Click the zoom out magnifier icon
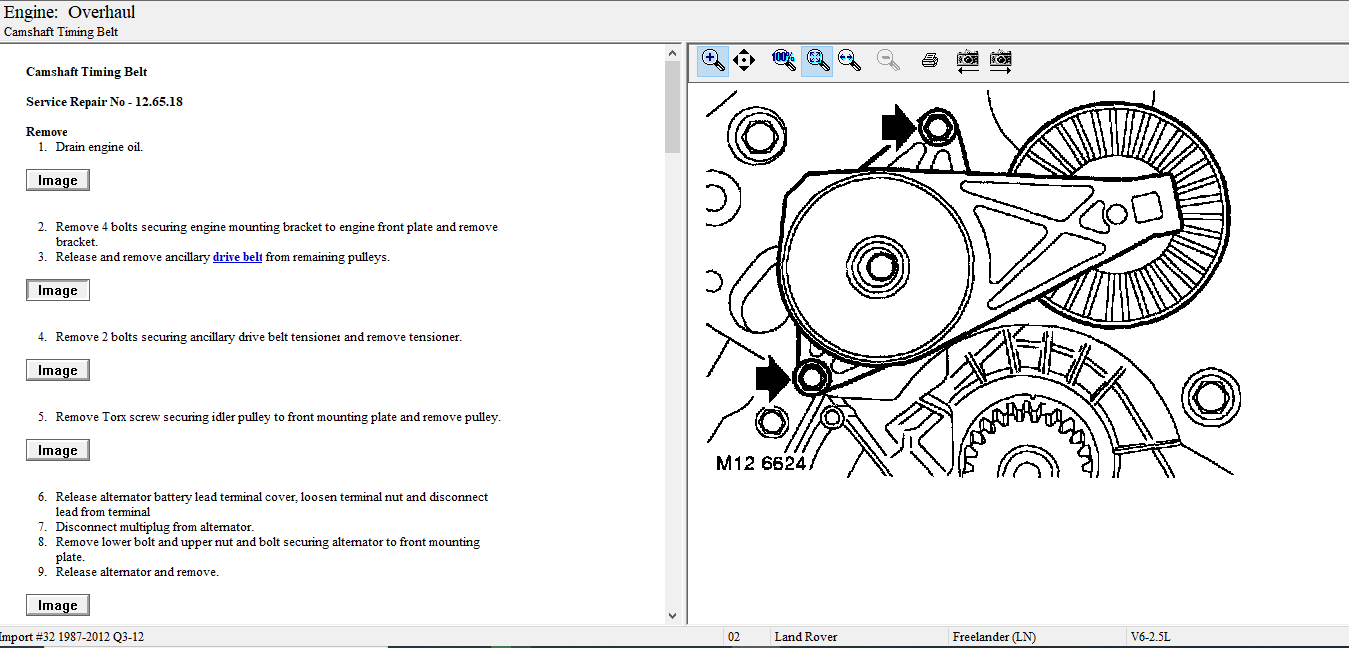The image size is (1349, 648). point(888,61)
